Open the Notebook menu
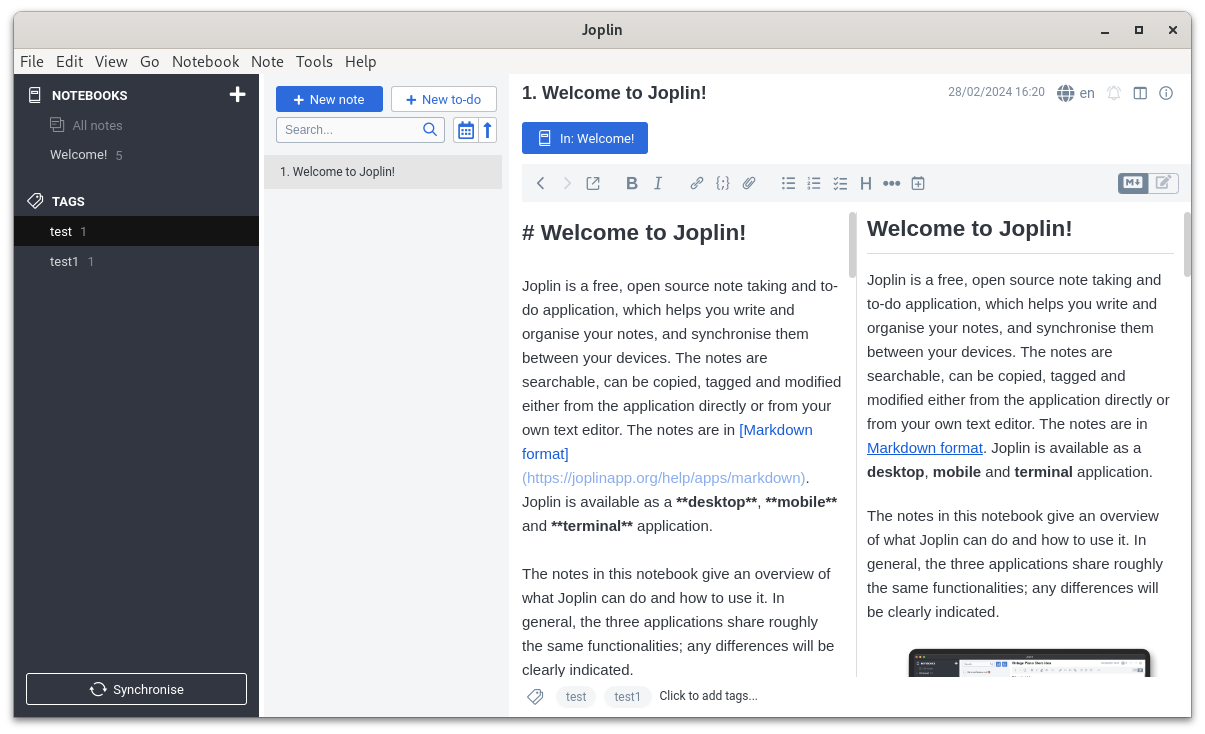Image resolution: width=1205 pixels, height=734 pixels. tap(205, 62)
